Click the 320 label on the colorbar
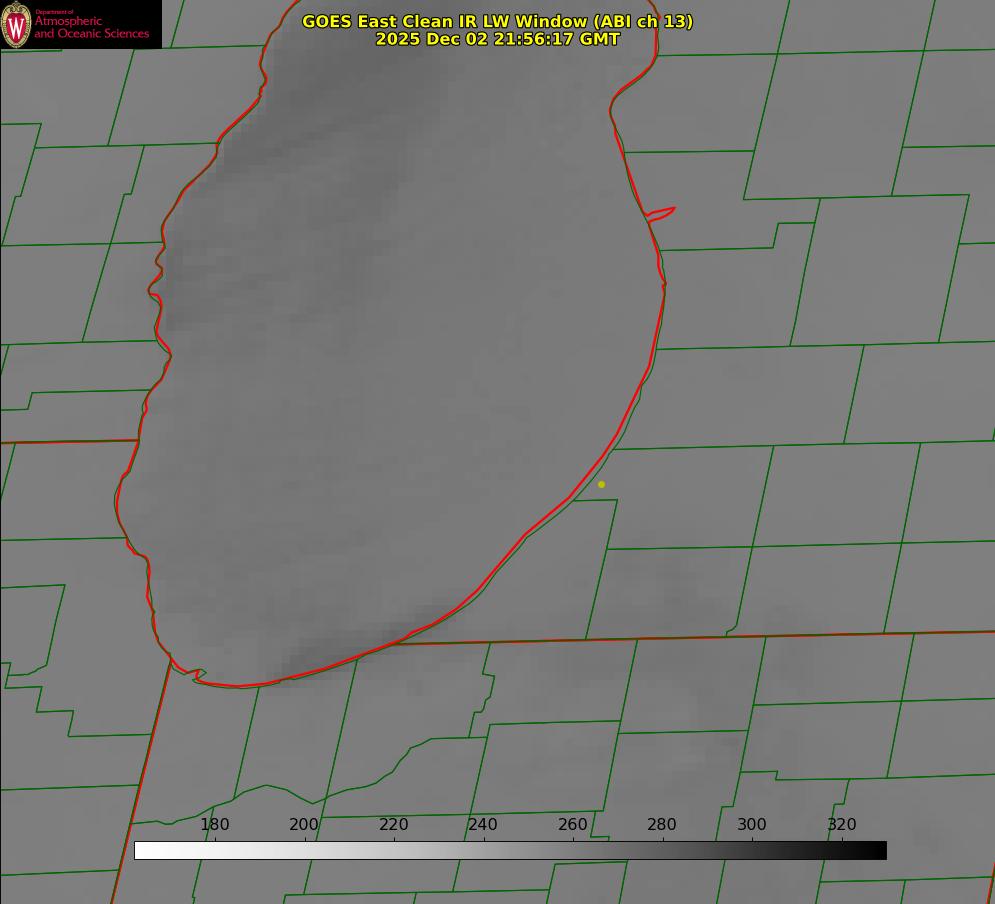Viewport: 995px width, 904px height. (842, 824)
